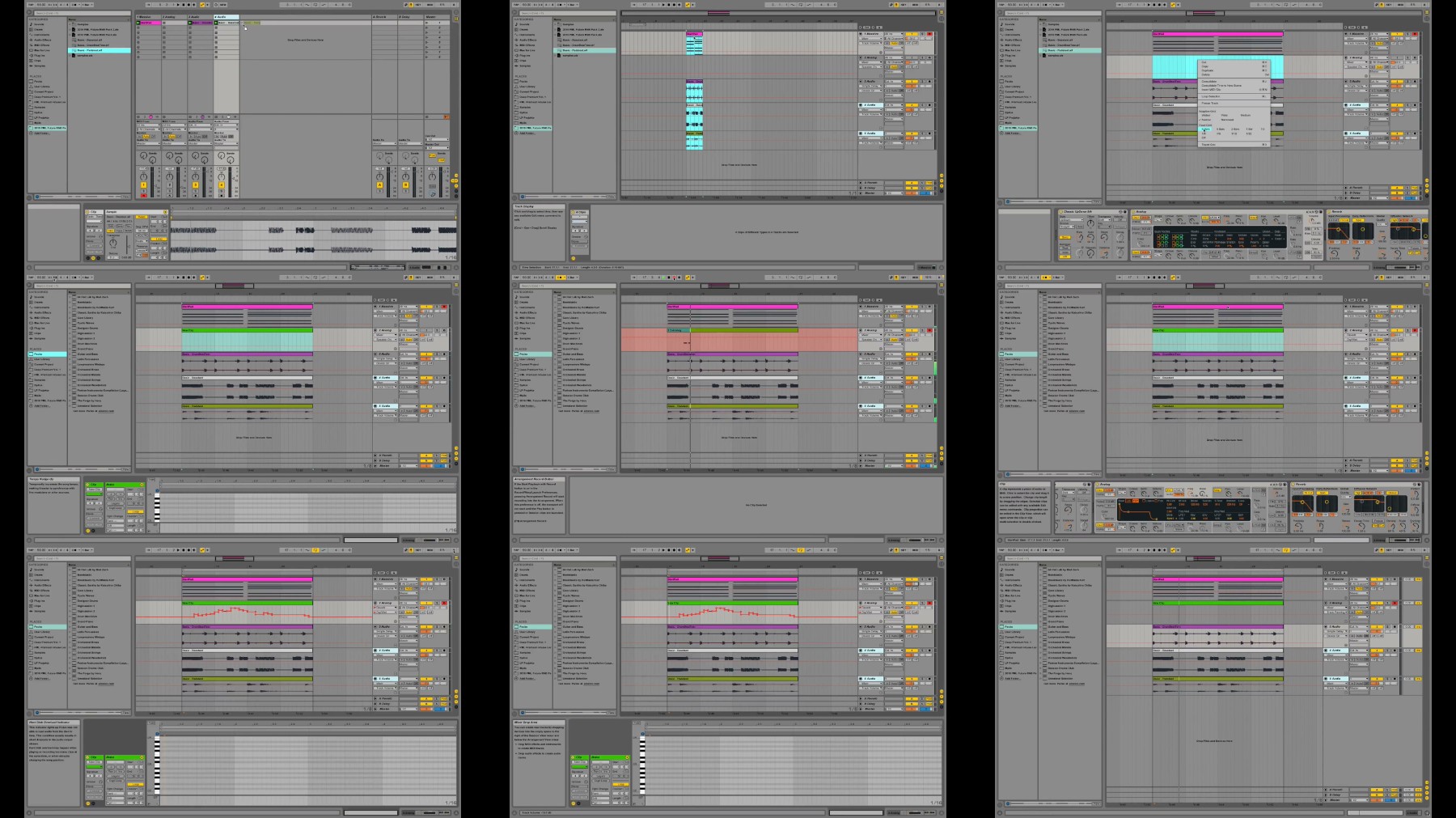
Task: Toggle Loop switch in Session View Sample box
Action: click(x=159, y=239)
